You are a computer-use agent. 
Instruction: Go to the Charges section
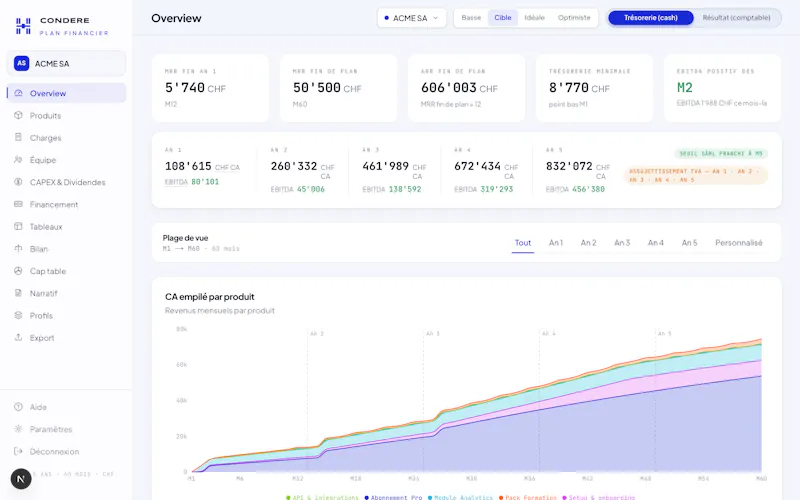[66, 138]
